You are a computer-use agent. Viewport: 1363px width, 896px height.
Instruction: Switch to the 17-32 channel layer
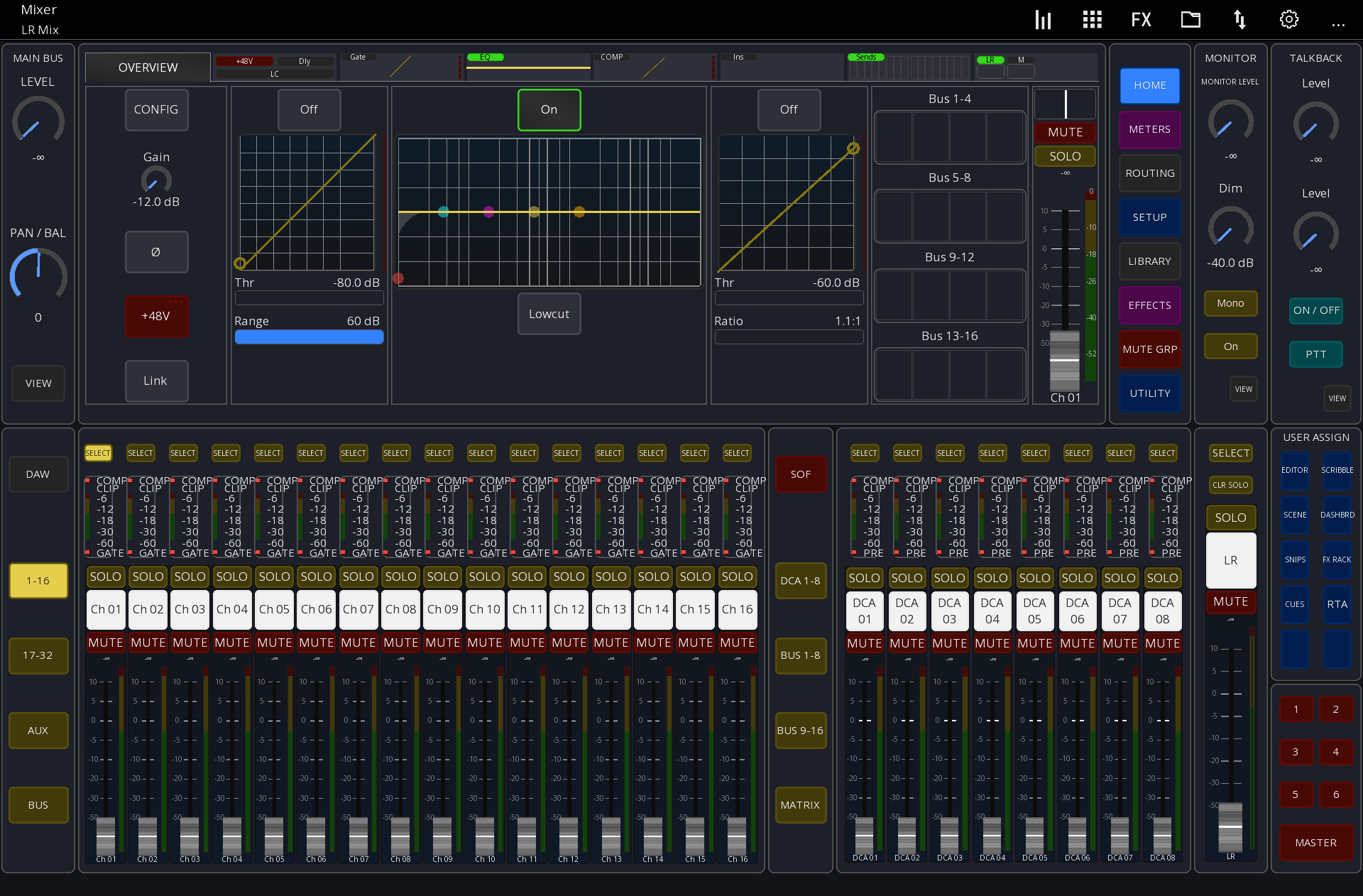point(38,655)
